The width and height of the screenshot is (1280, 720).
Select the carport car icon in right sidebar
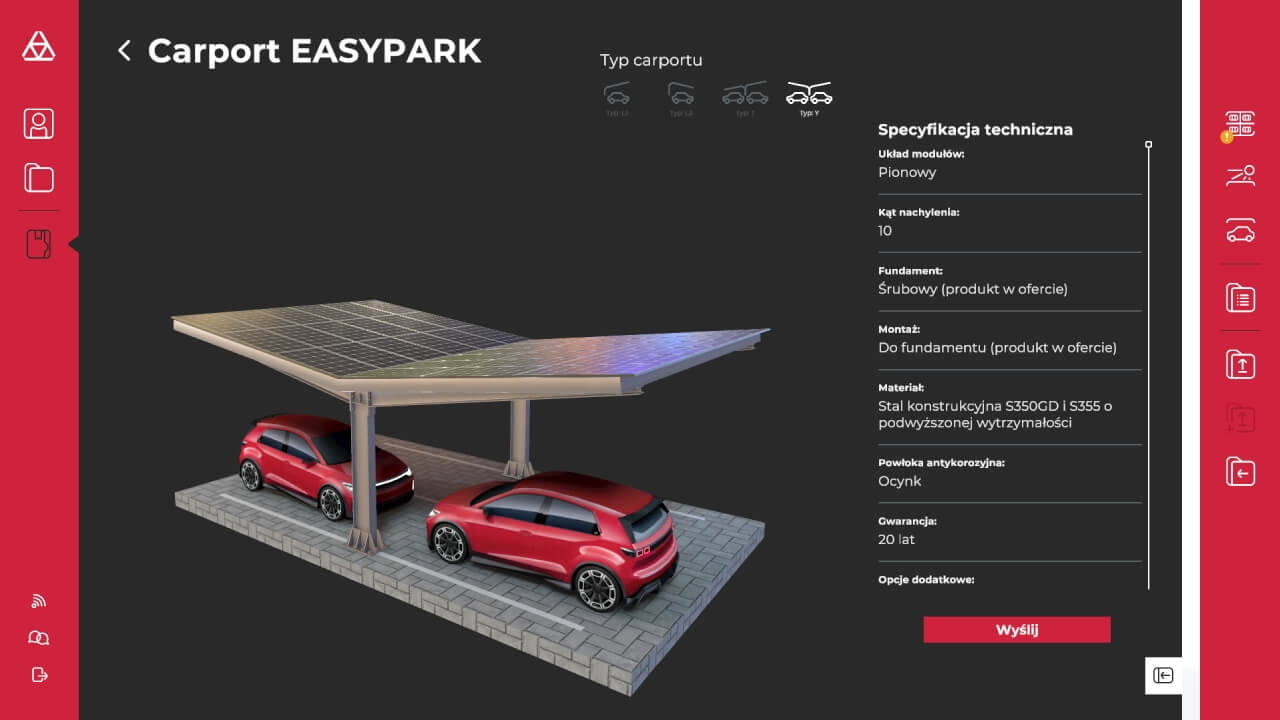point(1240,232)
